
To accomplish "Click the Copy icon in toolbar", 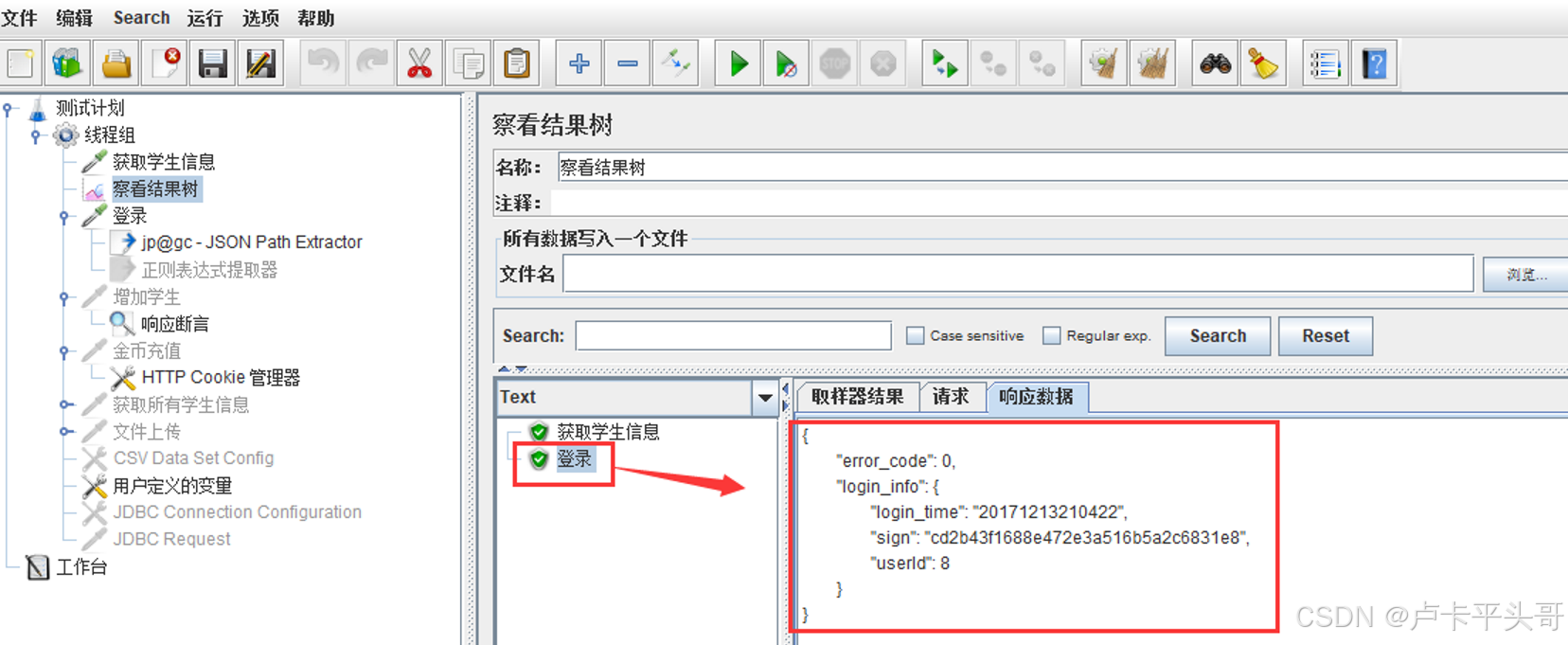I will pyautogui.click(x=468, y=63).
